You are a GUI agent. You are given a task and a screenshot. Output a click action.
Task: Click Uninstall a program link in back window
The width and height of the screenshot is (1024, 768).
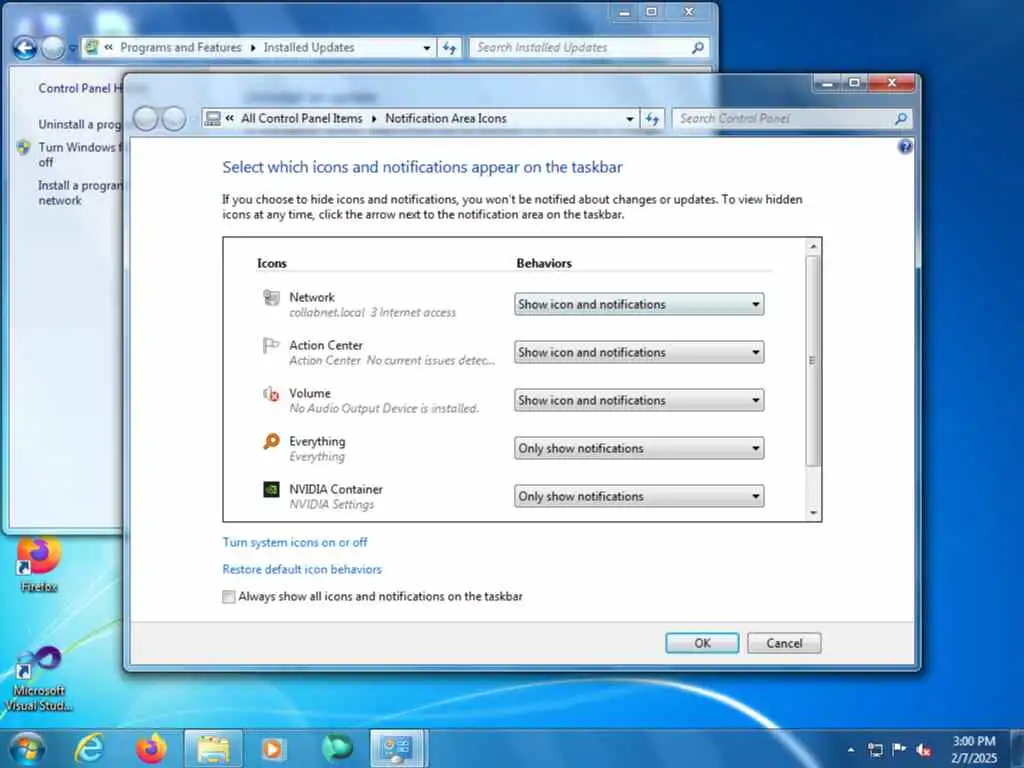pyautogui.click(x=80, y=124)
